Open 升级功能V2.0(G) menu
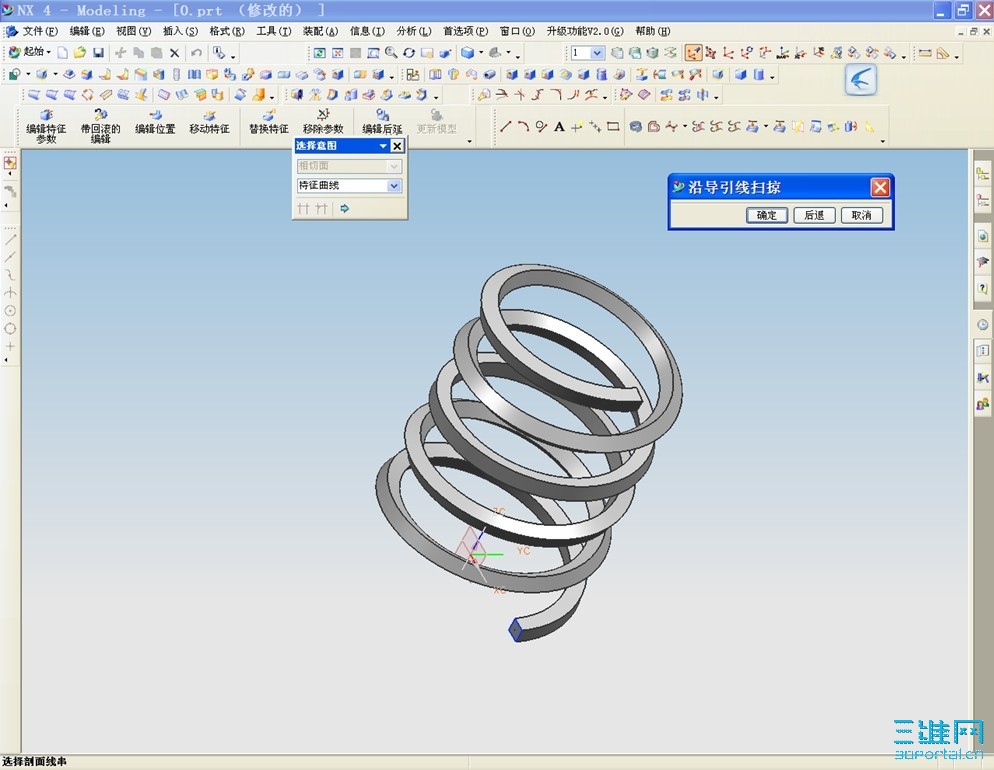Image resolution: width=994 pixels, height=770 pixels. tap(585, 31)
